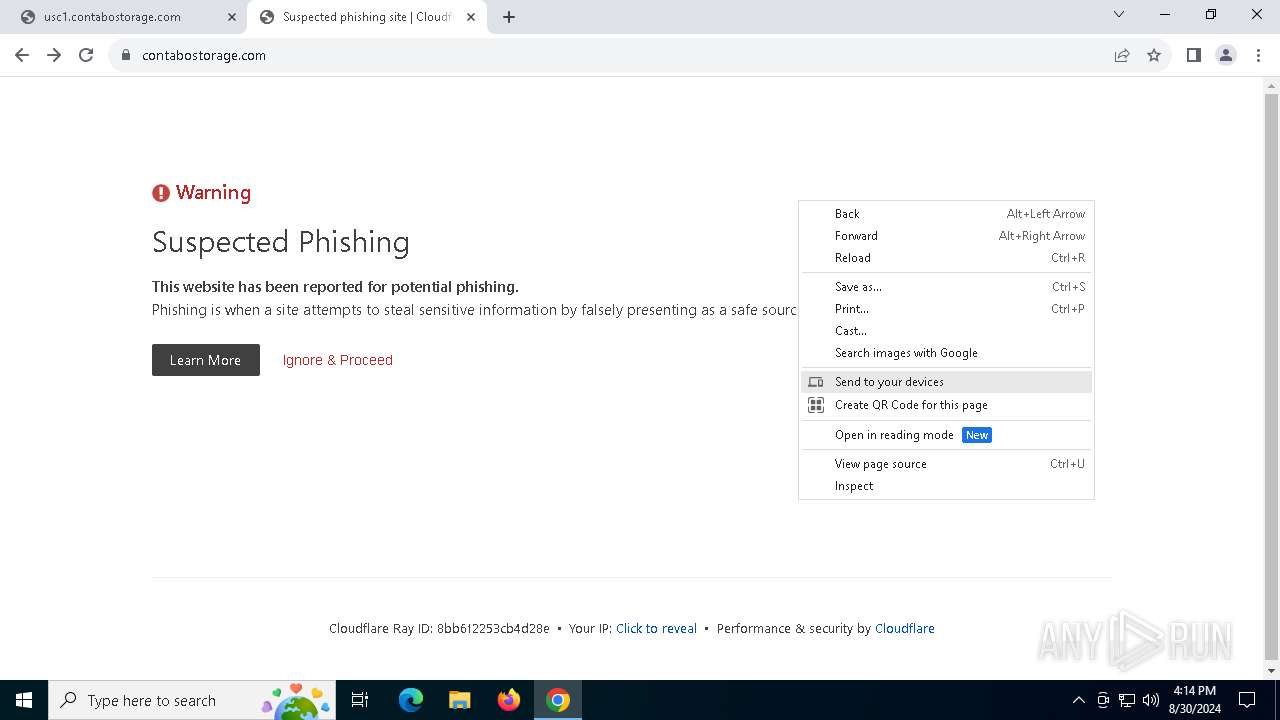Open File Explorer from the taskbar

point(460,700)
